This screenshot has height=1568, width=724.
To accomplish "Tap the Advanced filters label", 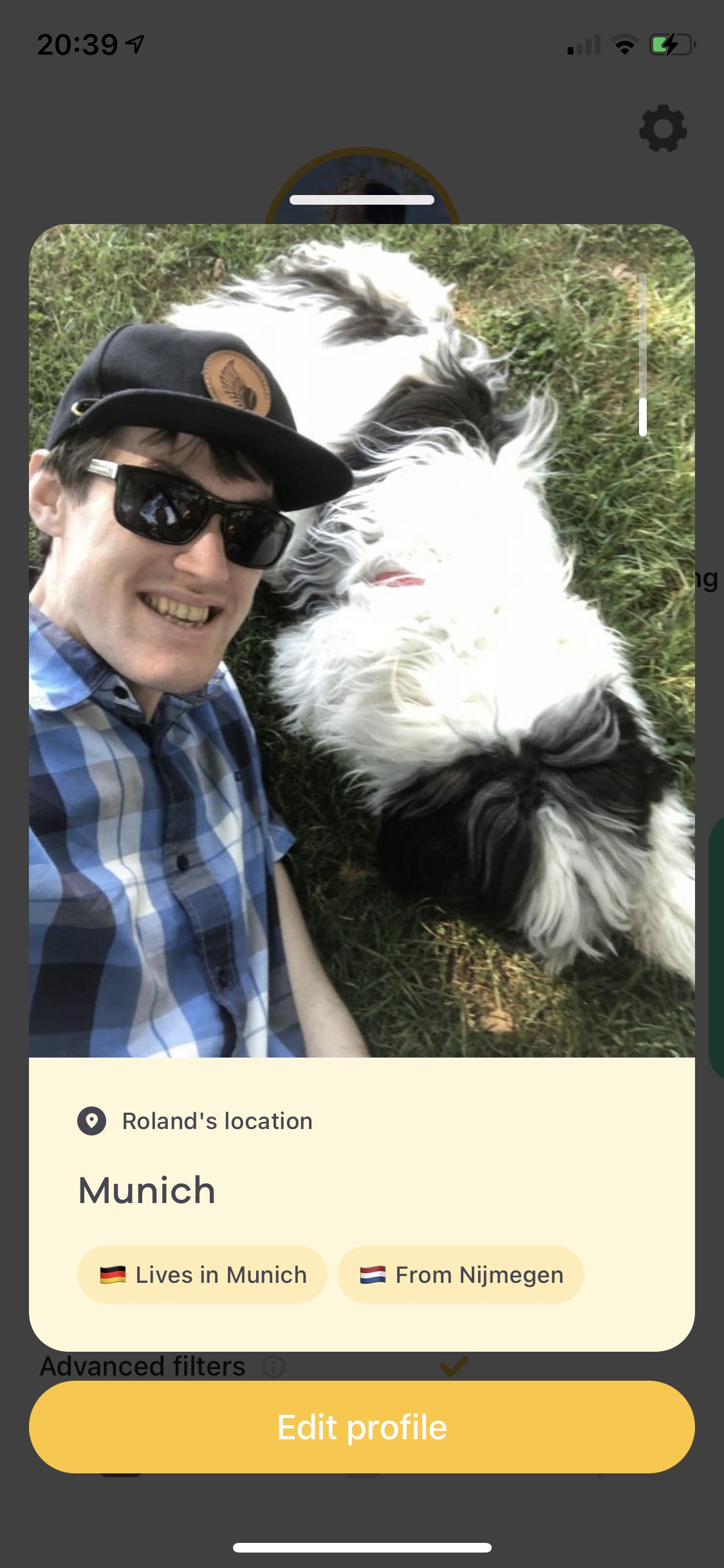I will pos(143,1366).
